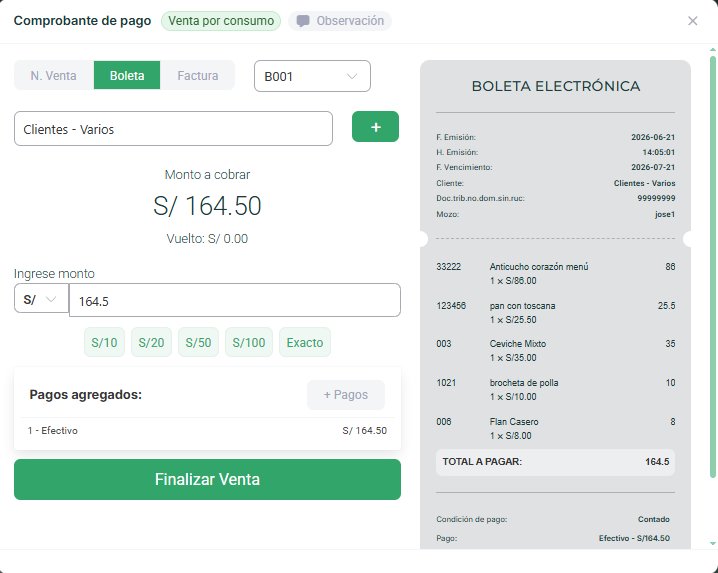The image size is (718, 573).
Task: Select the 1 - Efectivo payment row
Action: pos(207,431)
